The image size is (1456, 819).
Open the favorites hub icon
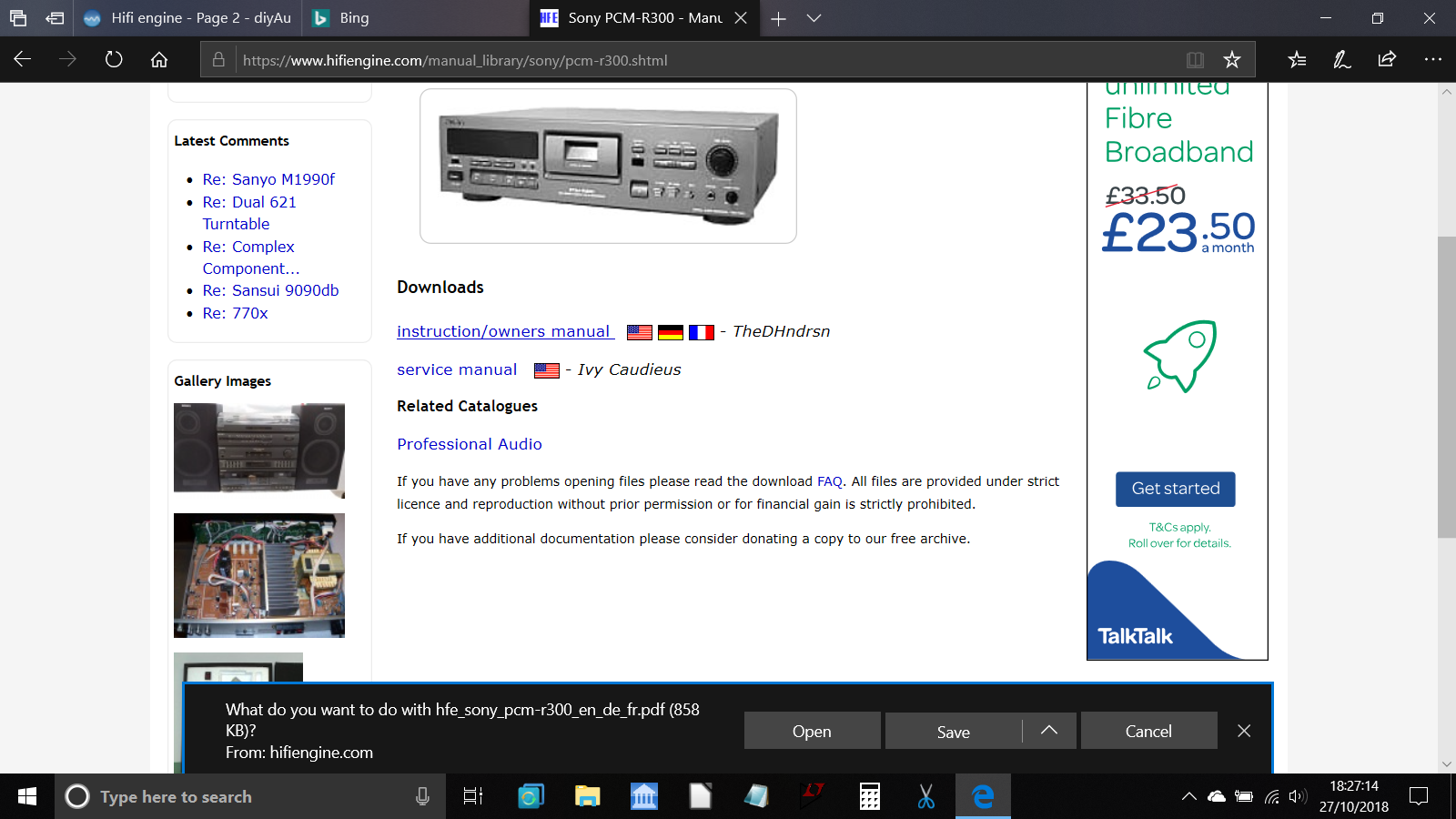(1298, 60)
